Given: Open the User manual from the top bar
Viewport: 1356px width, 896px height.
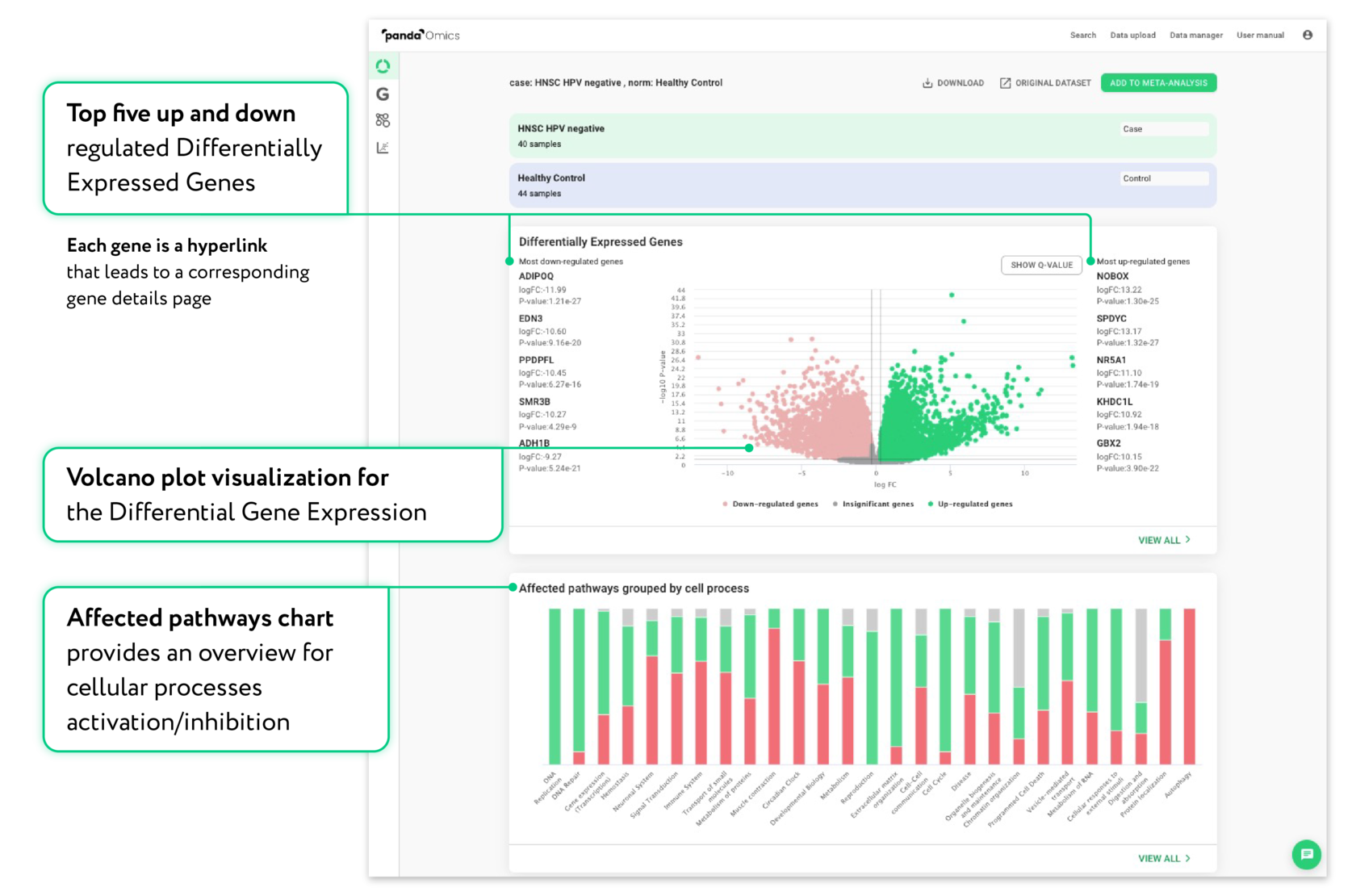Looking at the screenshot, I should point(1260,35).
